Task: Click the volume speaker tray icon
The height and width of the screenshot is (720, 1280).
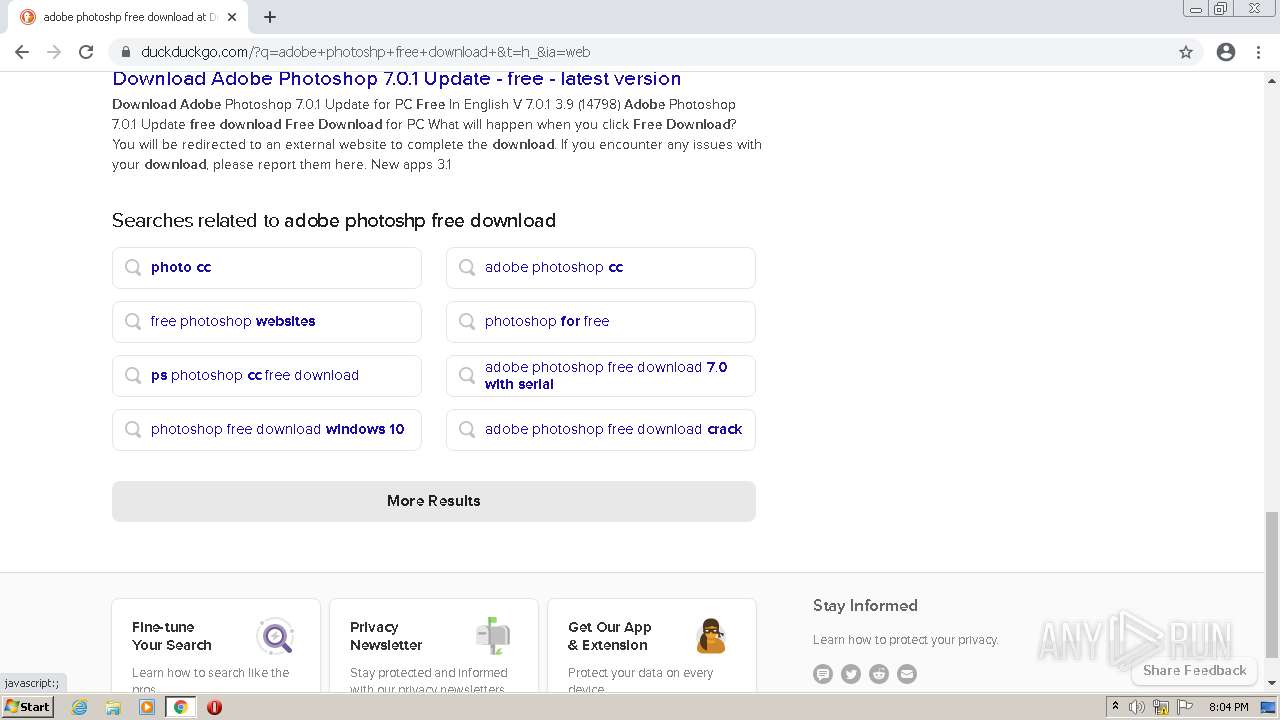Action: (x=1137, y=707)
